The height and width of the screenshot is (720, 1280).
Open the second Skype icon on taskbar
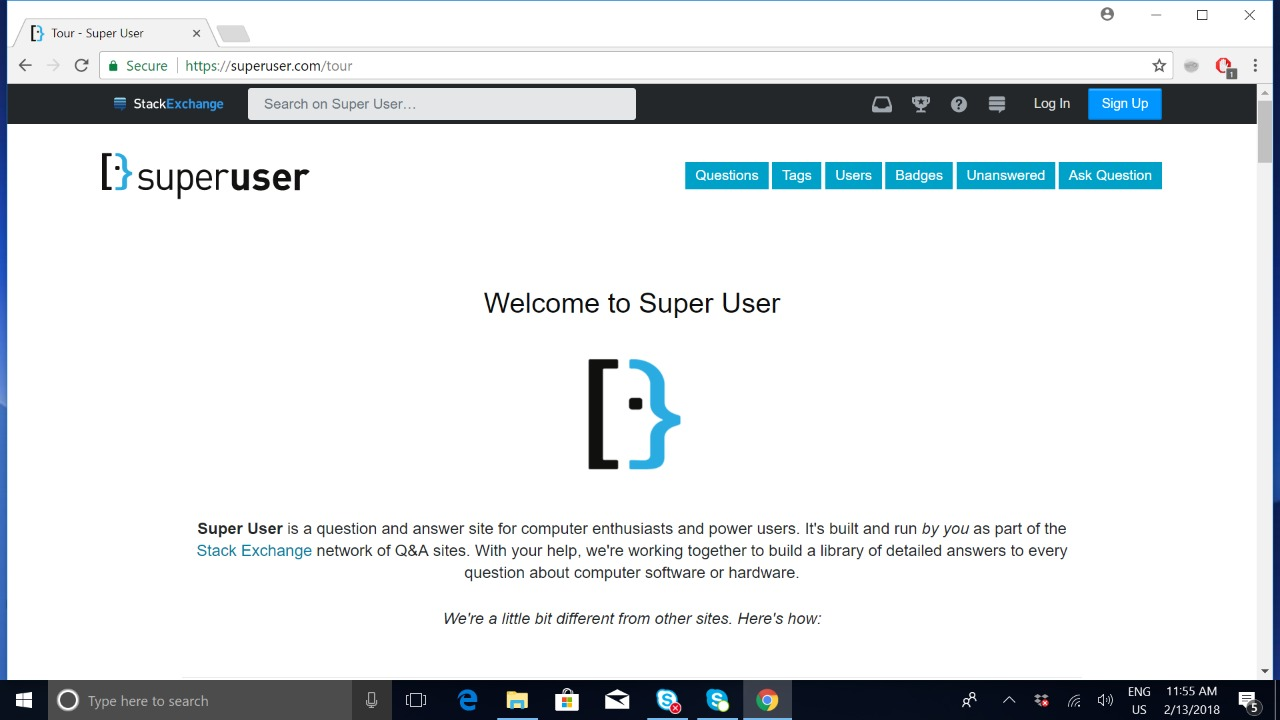click(x=717, y=700)
